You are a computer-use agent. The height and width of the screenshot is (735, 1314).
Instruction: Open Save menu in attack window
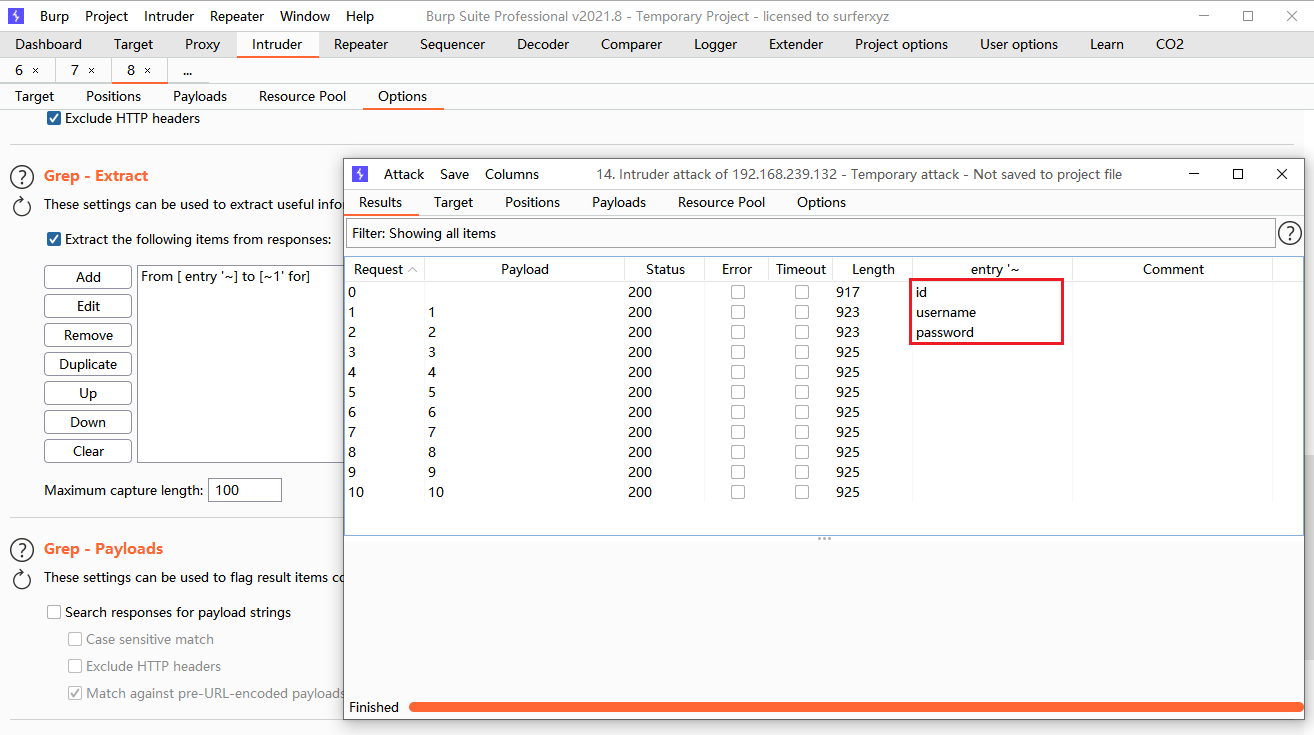point(454,174)
